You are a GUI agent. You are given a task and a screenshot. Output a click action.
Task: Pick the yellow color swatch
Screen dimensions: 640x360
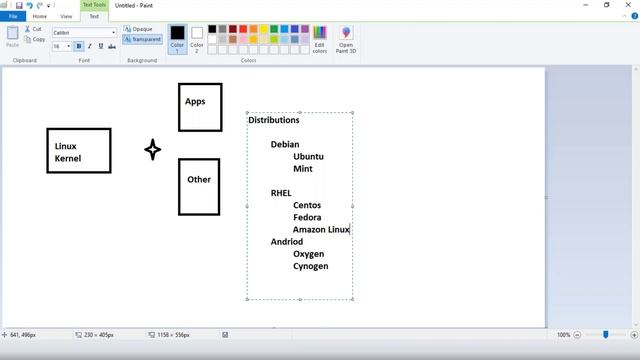click(x=264, y=29)
